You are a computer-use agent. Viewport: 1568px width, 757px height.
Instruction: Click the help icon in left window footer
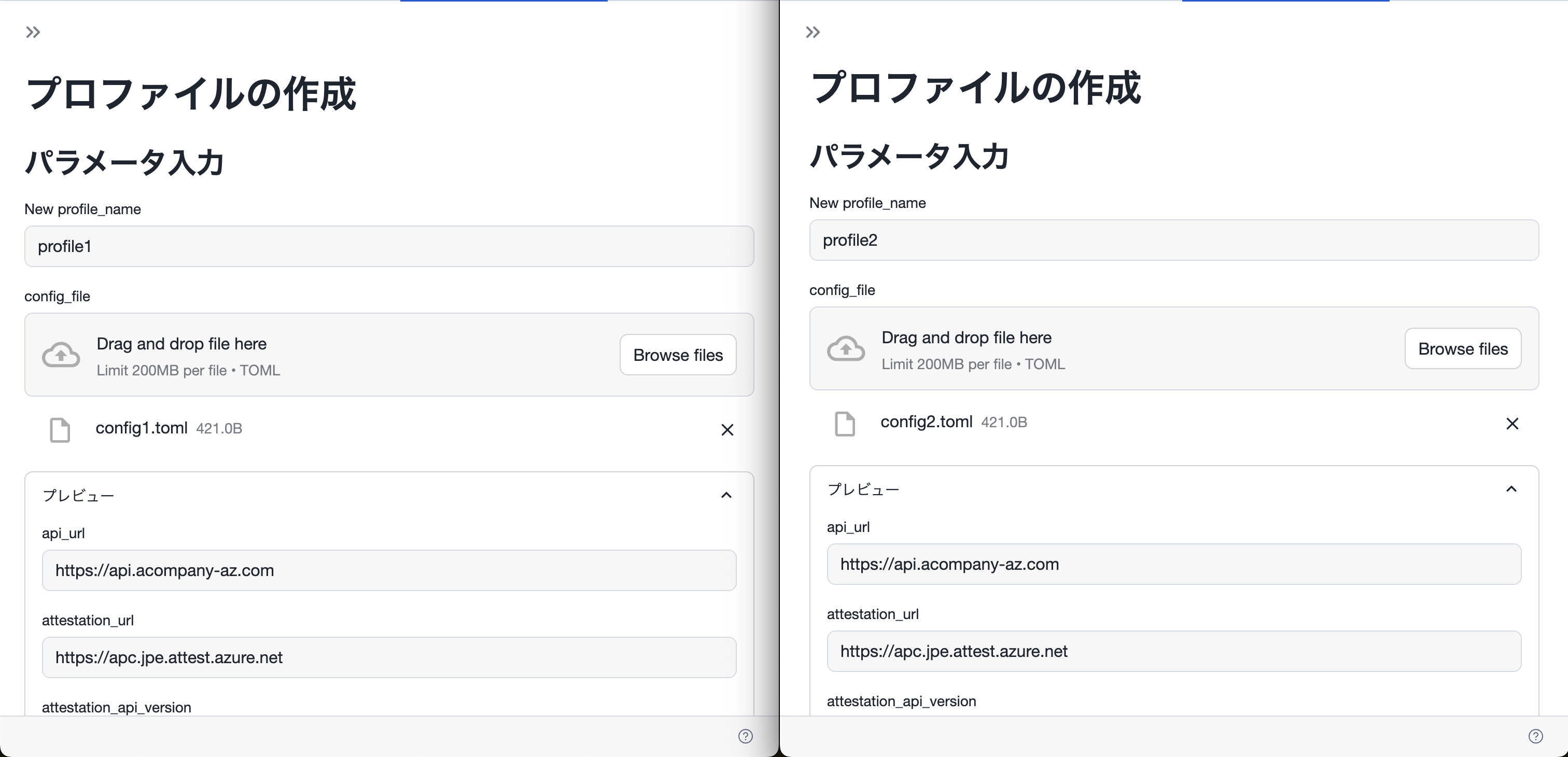coord(745,736)
